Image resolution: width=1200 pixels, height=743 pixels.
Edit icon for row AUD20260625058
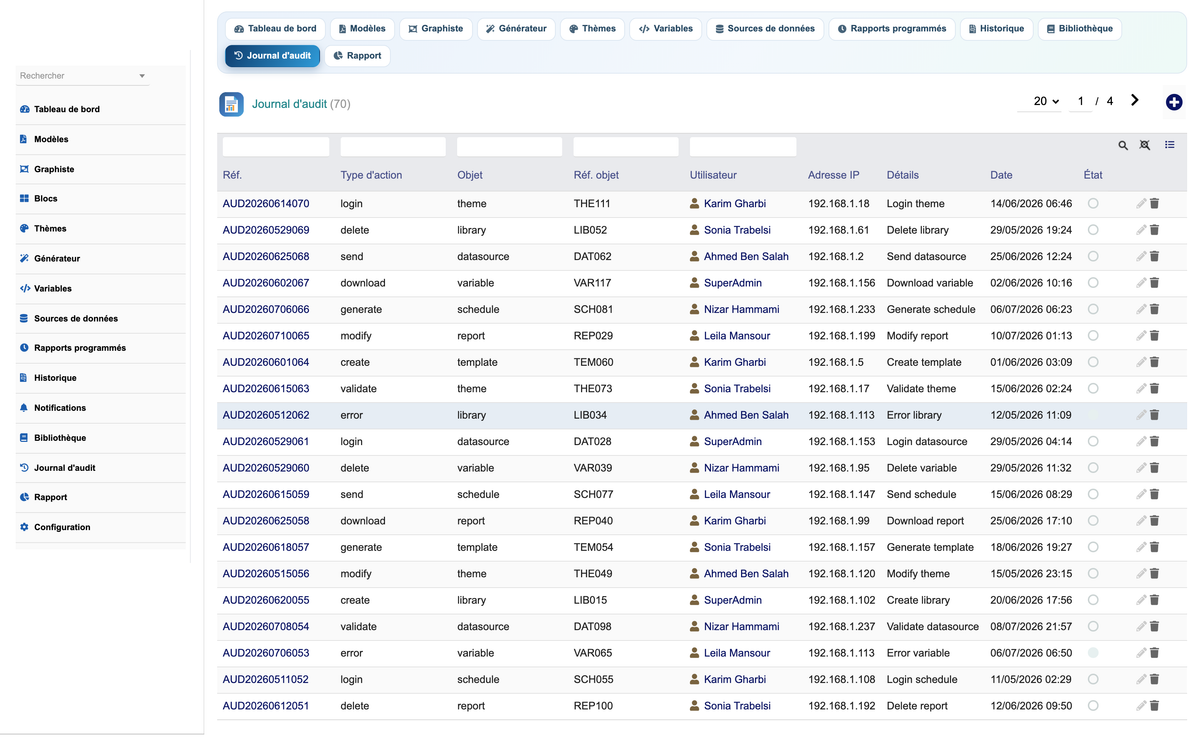(1141, 521)
